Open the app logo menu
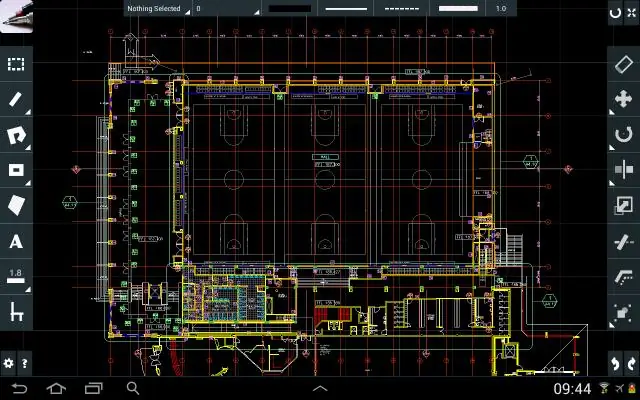The image size is (640, 400). 16,18
